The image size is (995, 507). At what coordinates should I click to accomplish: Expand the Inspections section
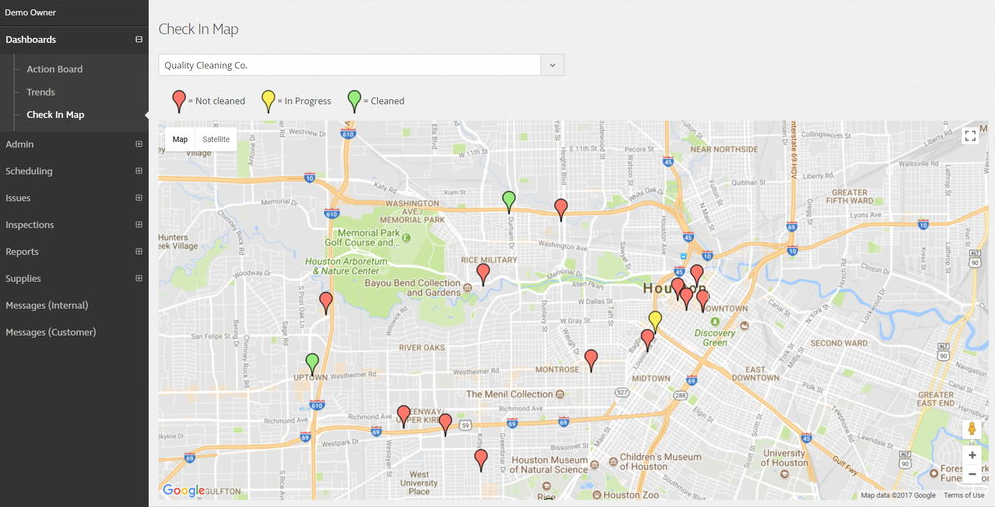click(138, 225)
